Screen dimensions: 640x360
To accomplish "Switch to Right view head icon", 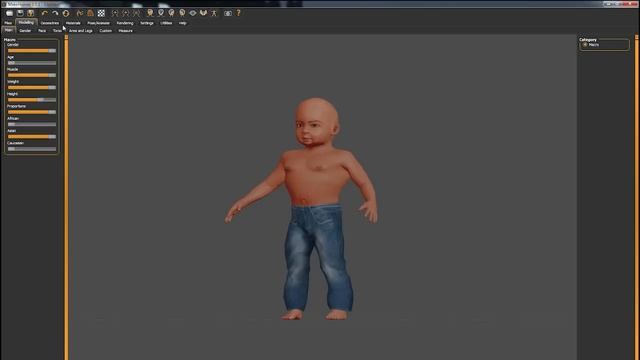I will click(182, 13).
